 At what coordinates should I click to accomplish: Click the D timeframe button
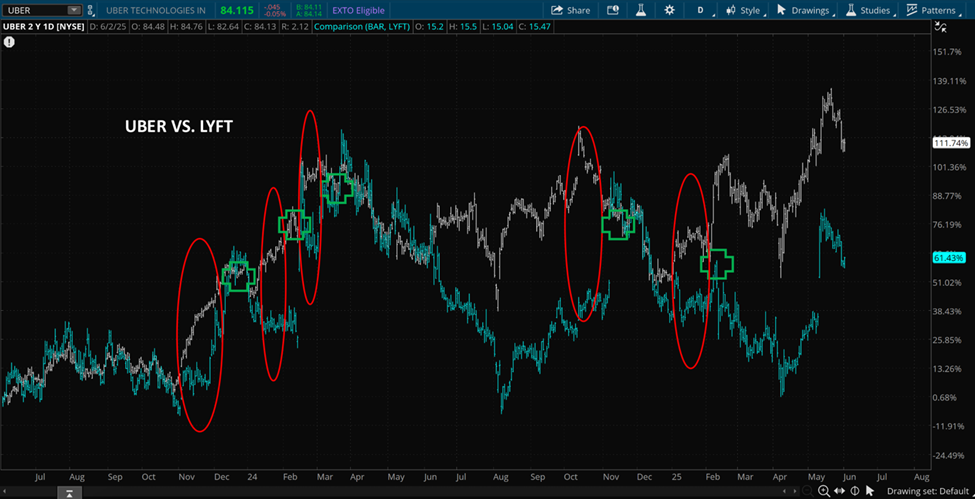tap(700, 10)
